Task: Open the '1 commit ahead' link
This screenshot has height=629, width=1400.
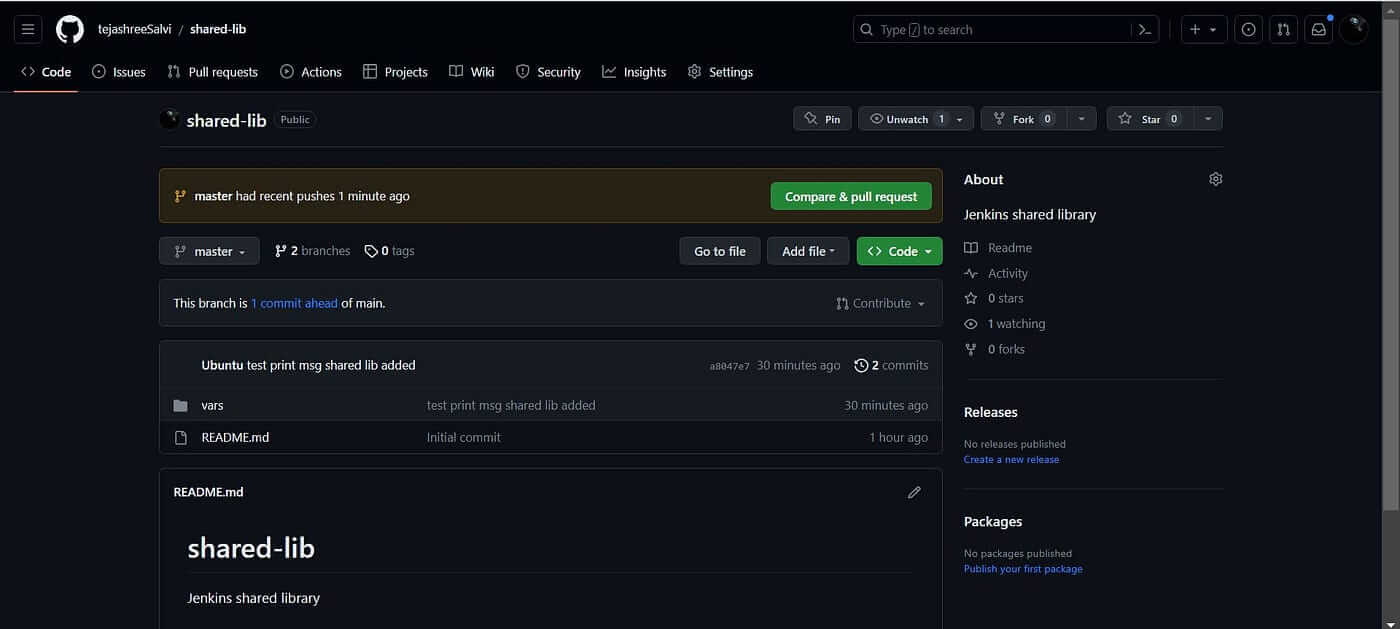Action: (x=294, y=303)
